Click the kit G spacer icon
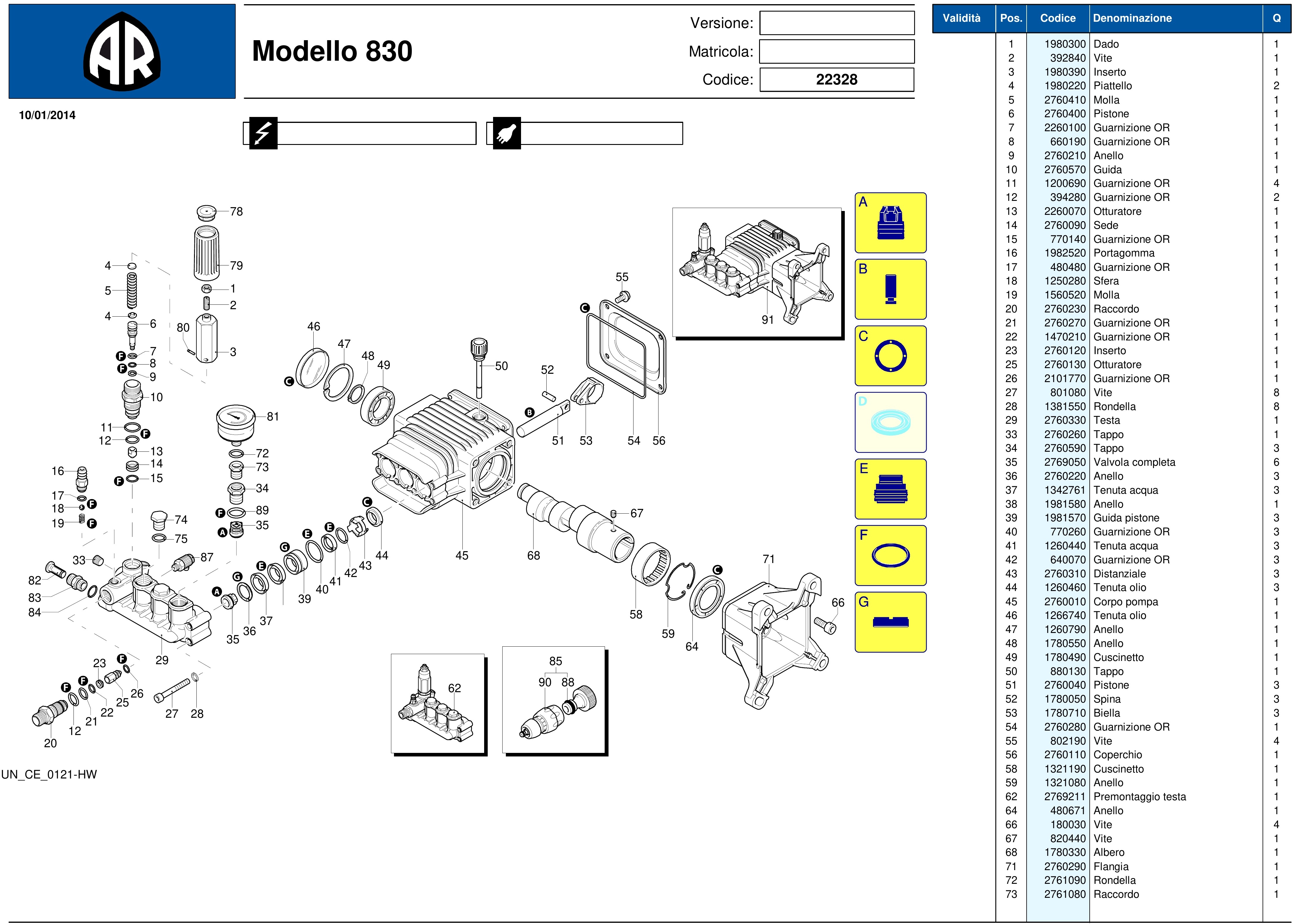Image resolution: width=1295 pixels, height=924 pixels. (x=890, y=623)
